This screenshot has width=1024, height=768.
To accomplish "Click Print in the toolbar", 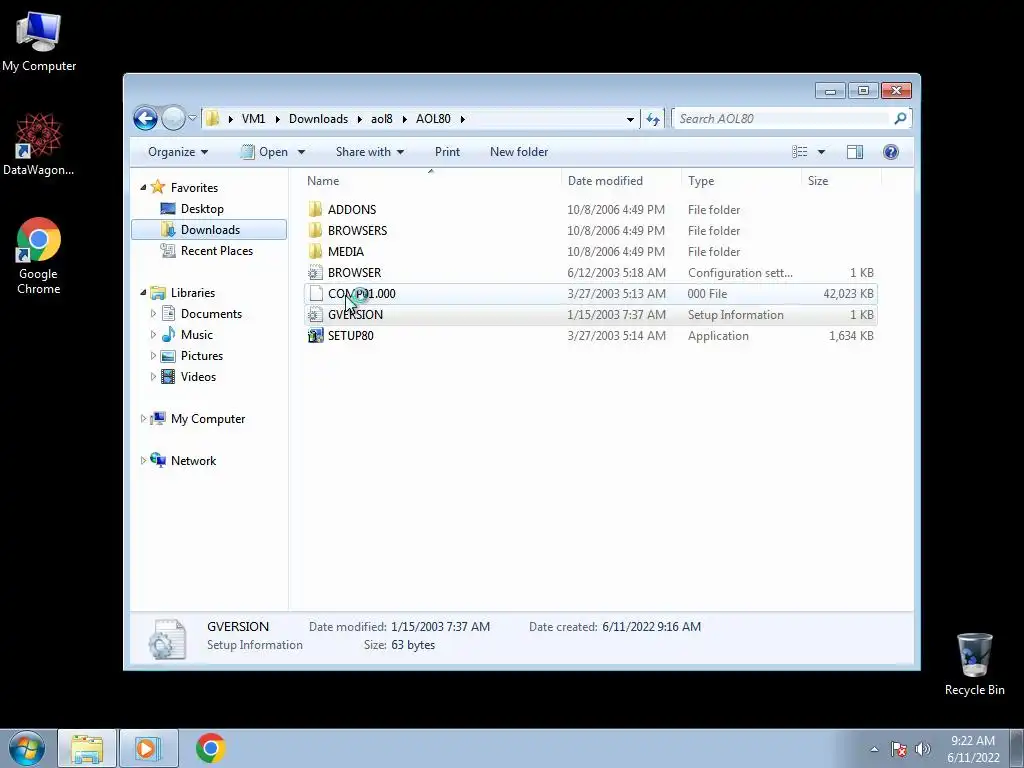I will coord(447,152).
